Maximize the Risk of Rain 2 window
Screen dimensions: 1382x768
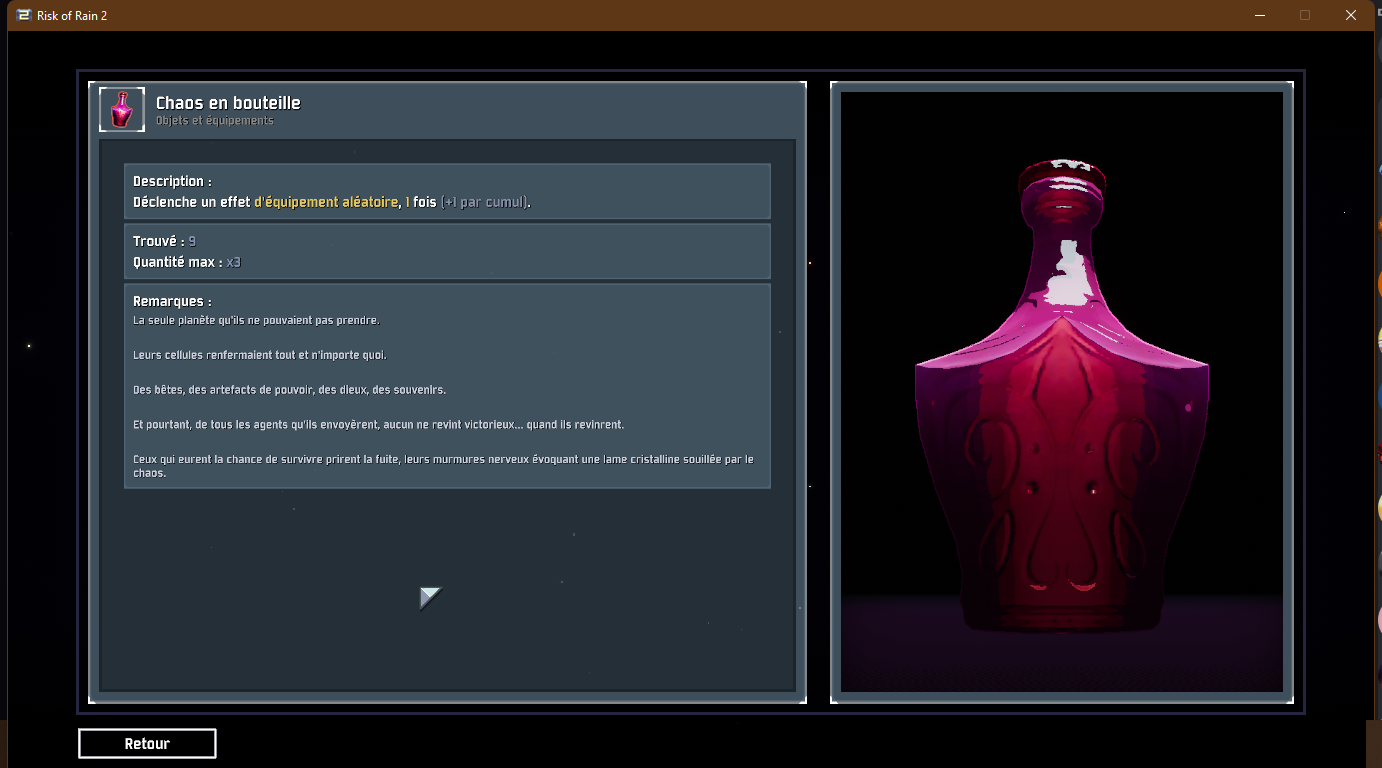[1305, 15]
